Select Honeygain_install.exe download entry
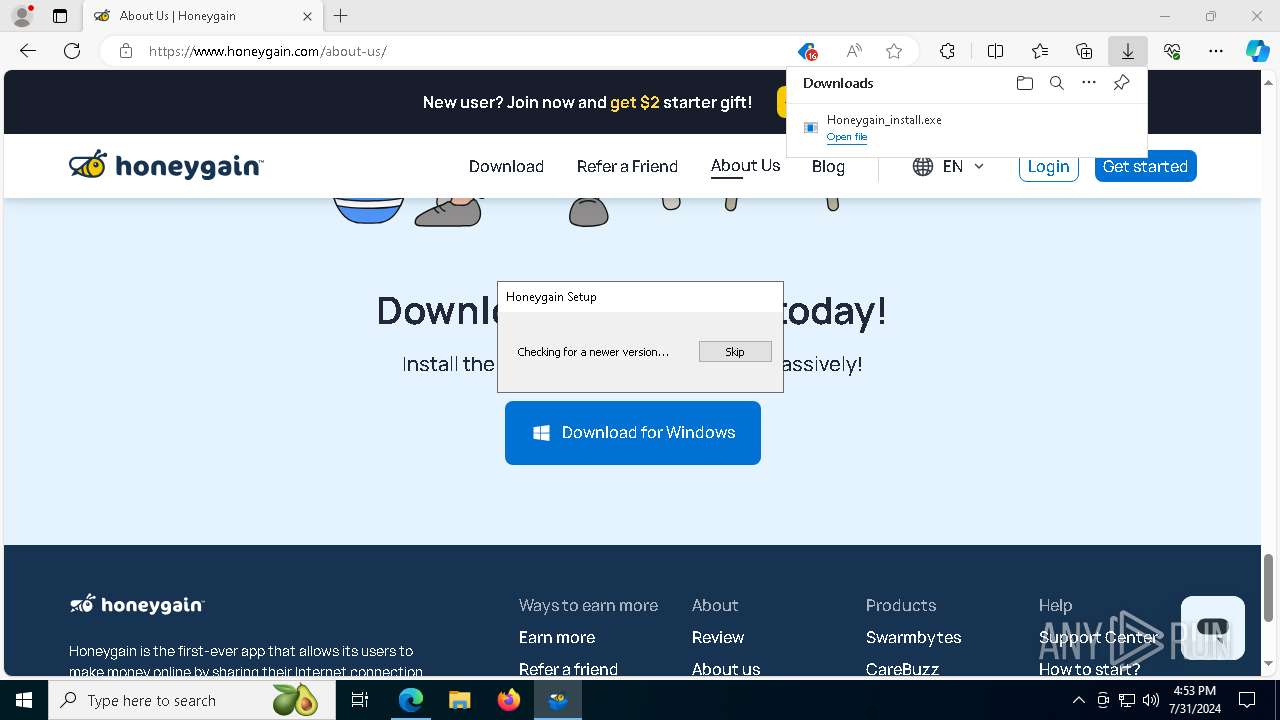1280x720 pixels. [966, 128]
